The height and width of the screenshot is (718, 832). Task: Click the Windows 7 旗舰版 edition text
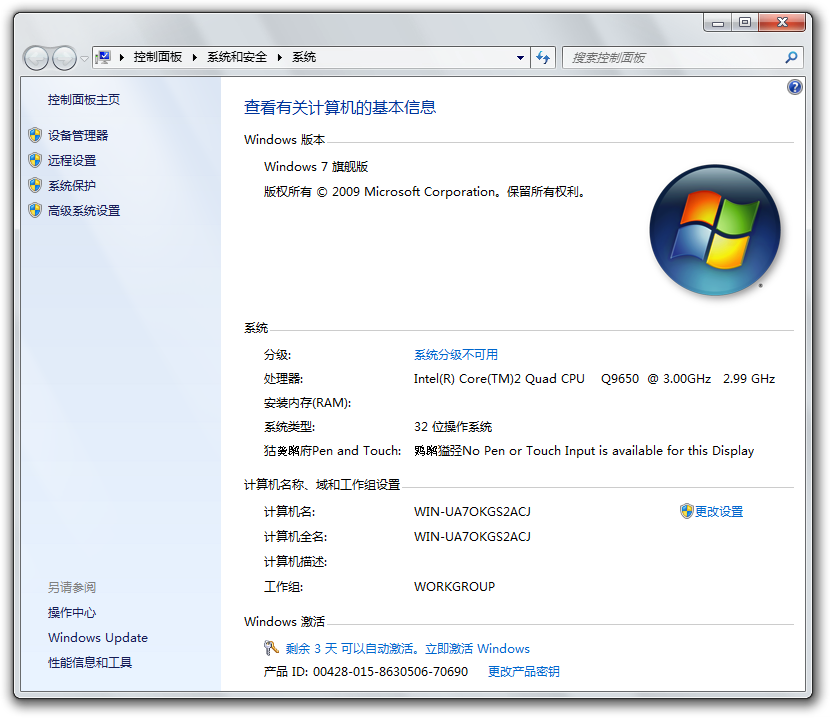pyautogui.click(x=316, y=167)
